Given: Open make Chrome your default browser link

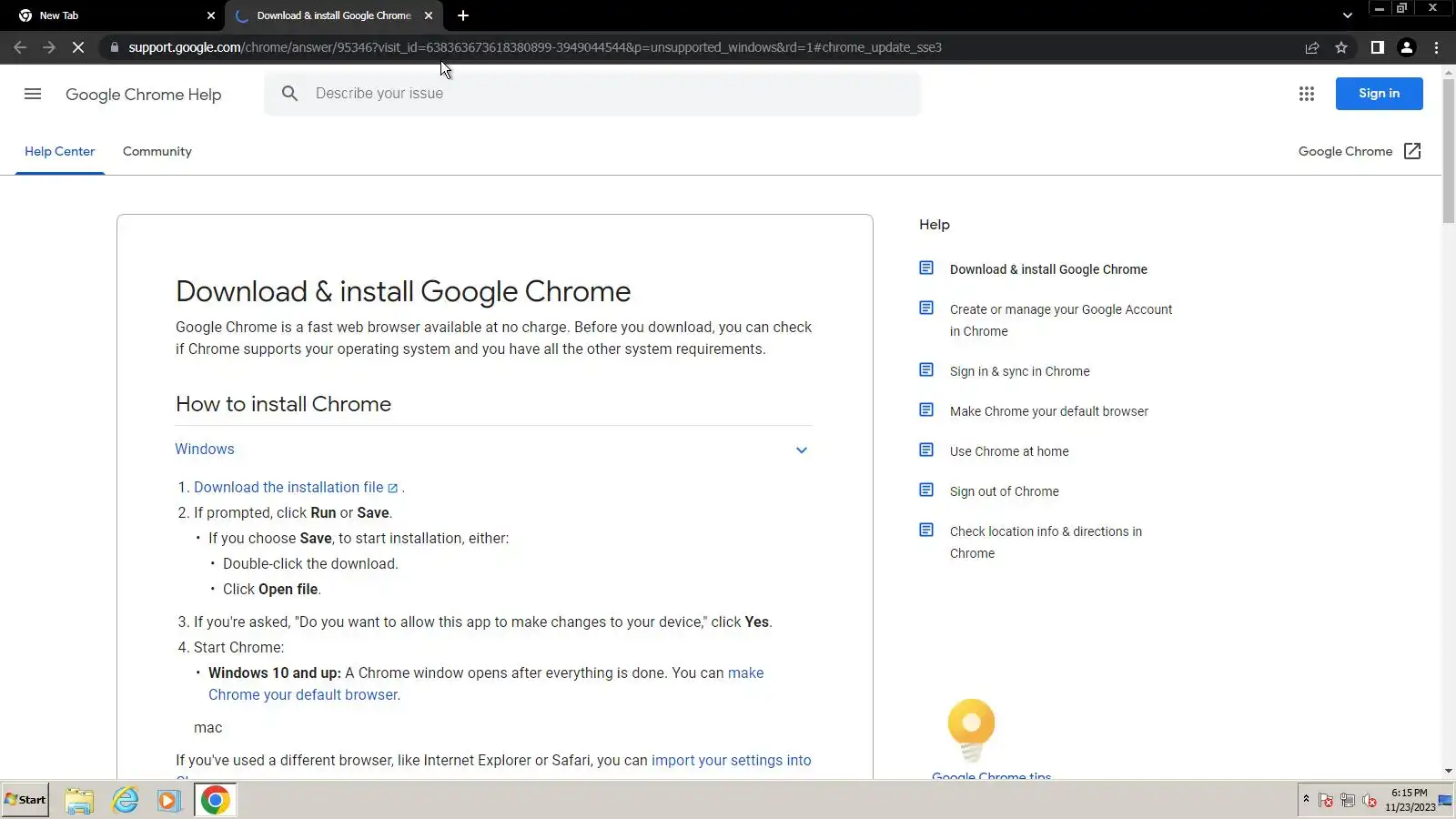Looking at the screenshot, I should [486, 683].
